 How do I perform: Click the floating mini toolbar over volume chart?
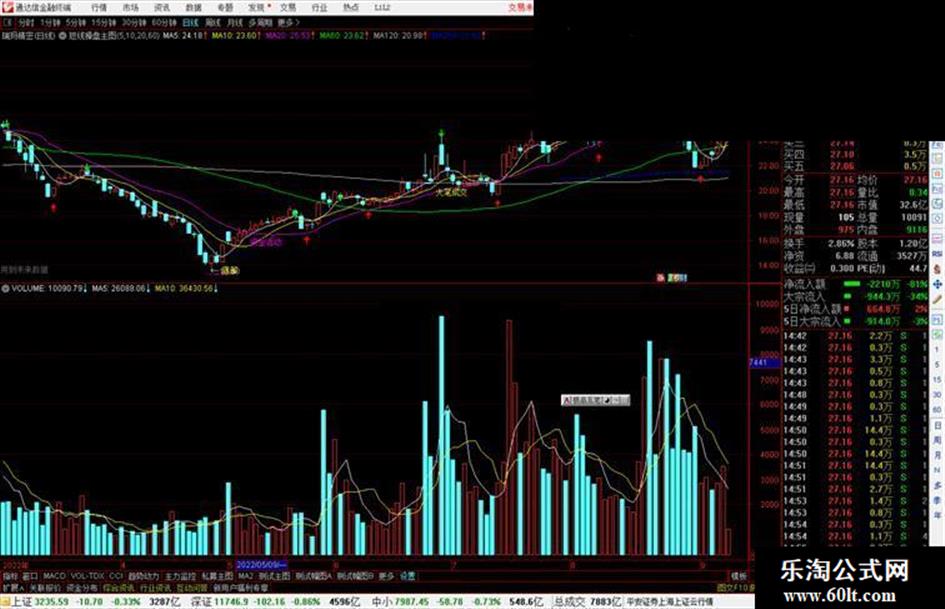click(x=595, y=400)
